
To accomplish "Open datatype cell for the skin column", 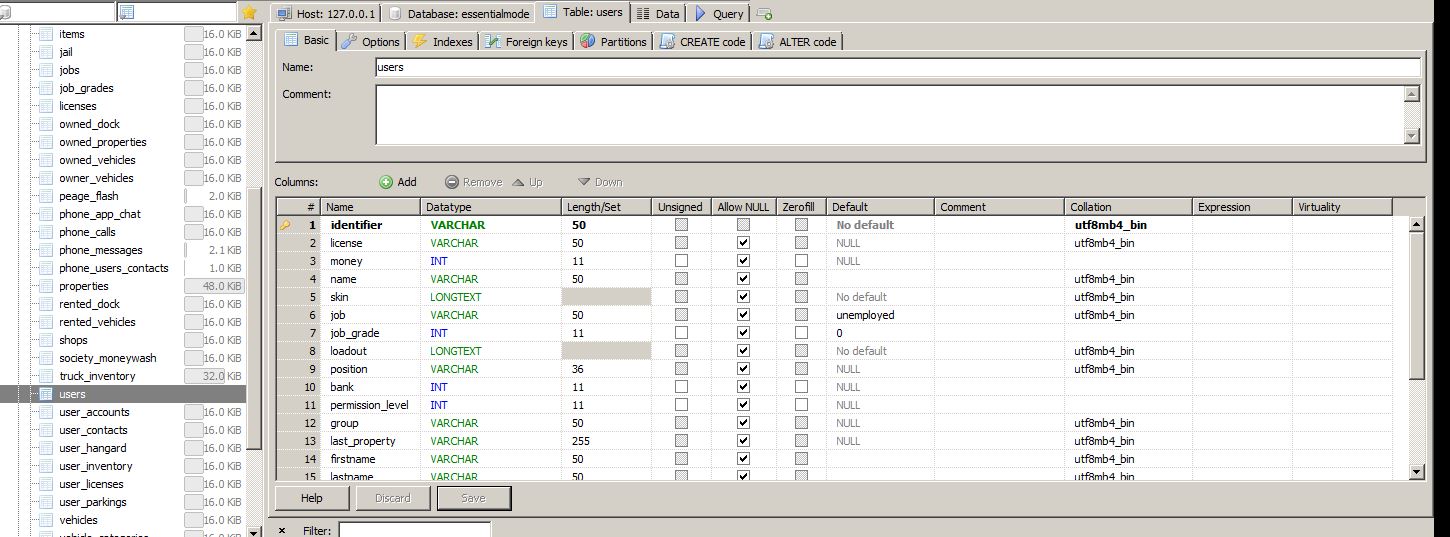I will tap(490, 297).
